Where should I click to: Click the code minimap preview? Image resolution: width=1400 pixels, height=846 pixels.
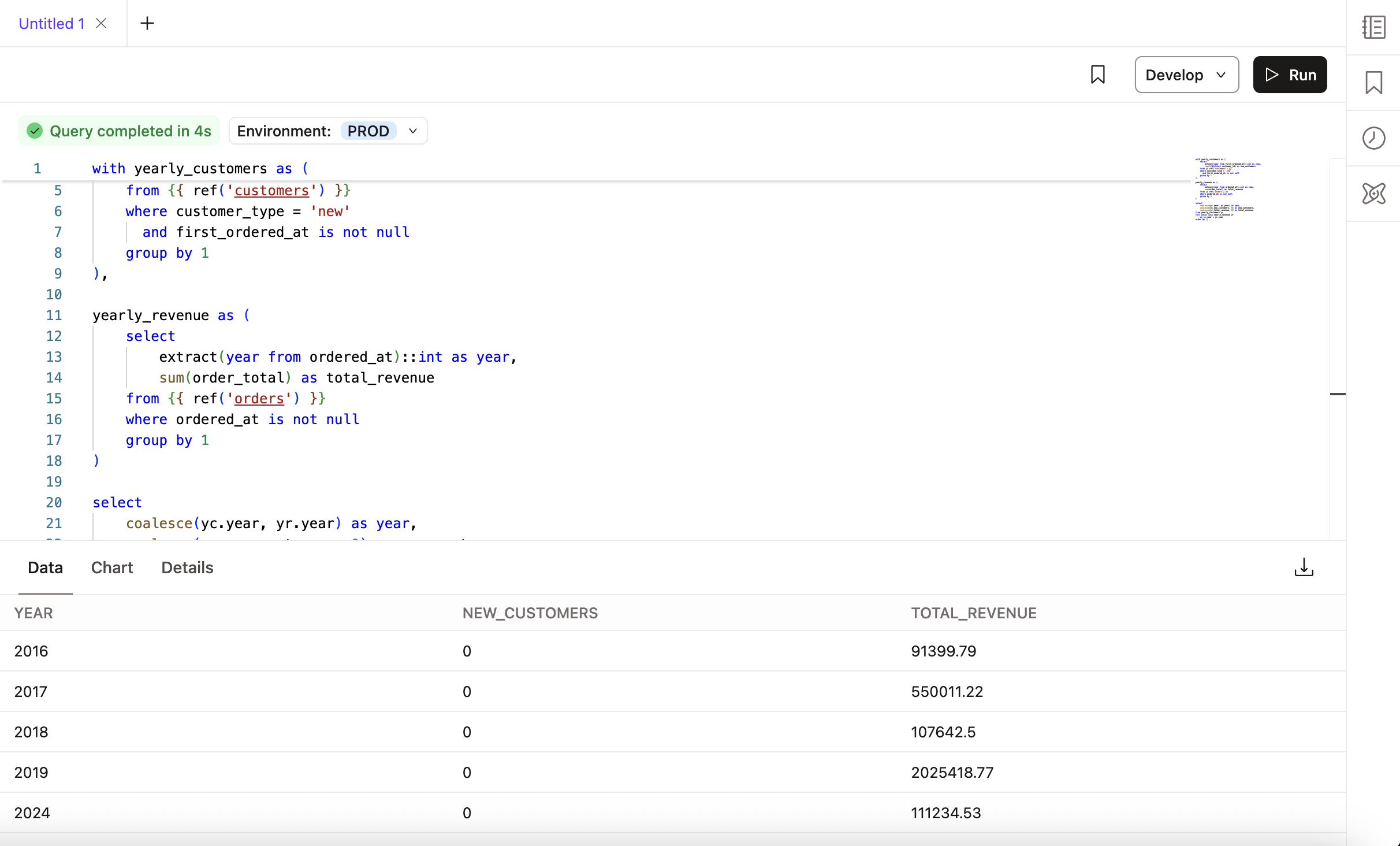[1227, 190]
